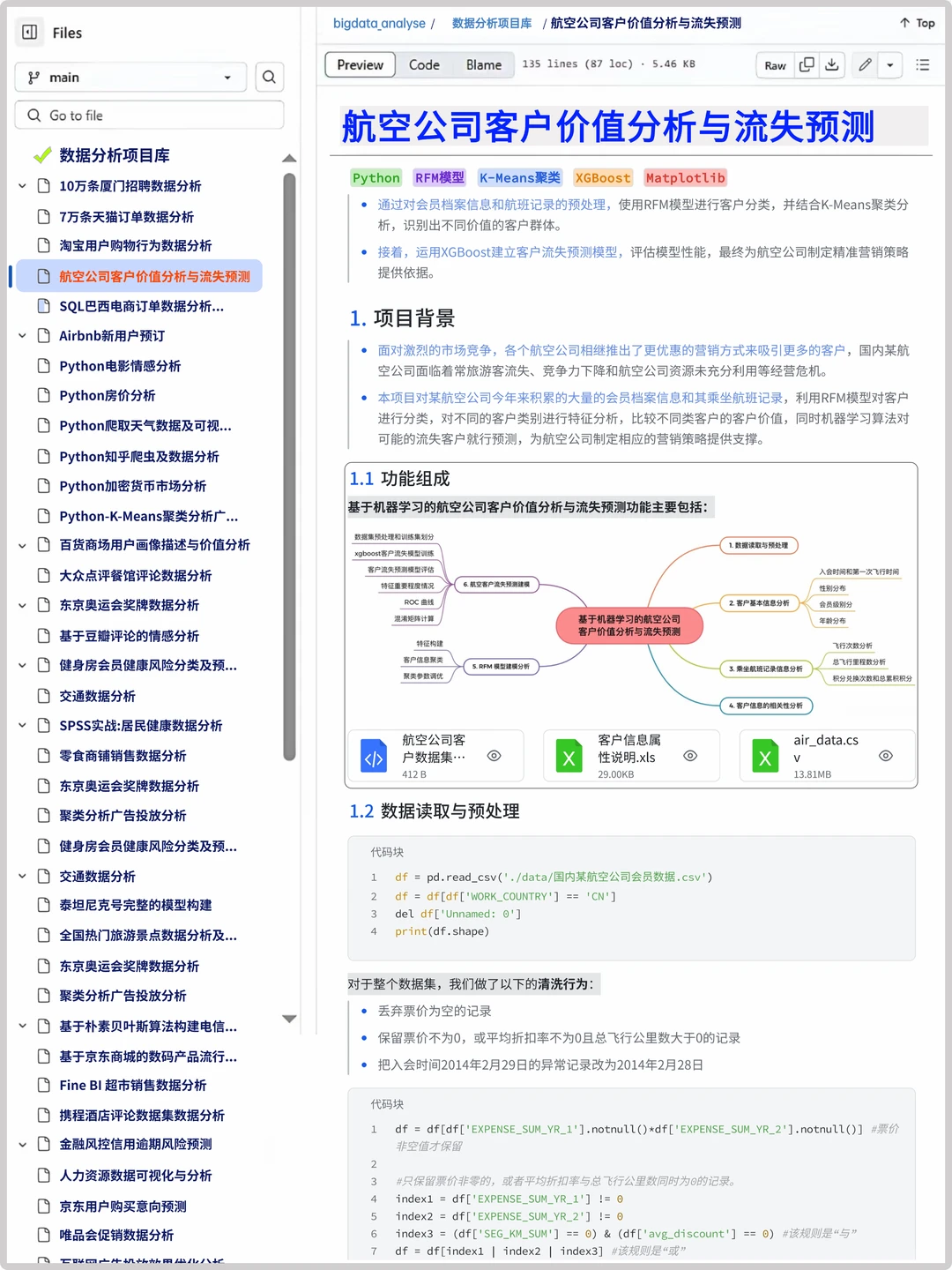Click sidebar scrollbar up arrow
Screen dimensions: 952x1270
[289, 159]
